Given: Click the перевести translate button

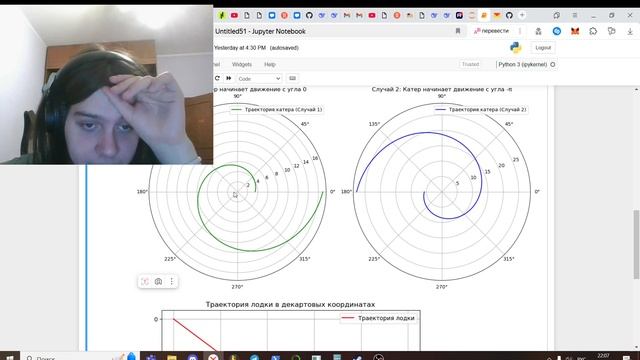Looking at the screenshot, I should [x=491, y=31].
